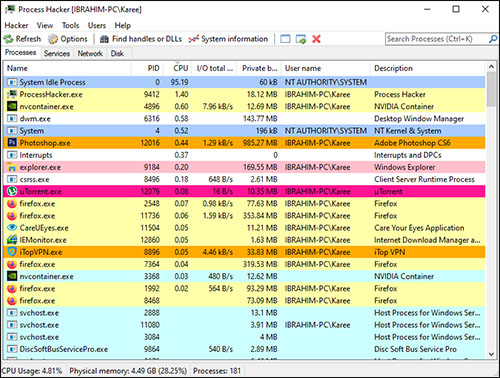The height and width of the screenshot is (378, 500).
Task: Click the Desktop Window Manager description
Action: tap(419, 119)
